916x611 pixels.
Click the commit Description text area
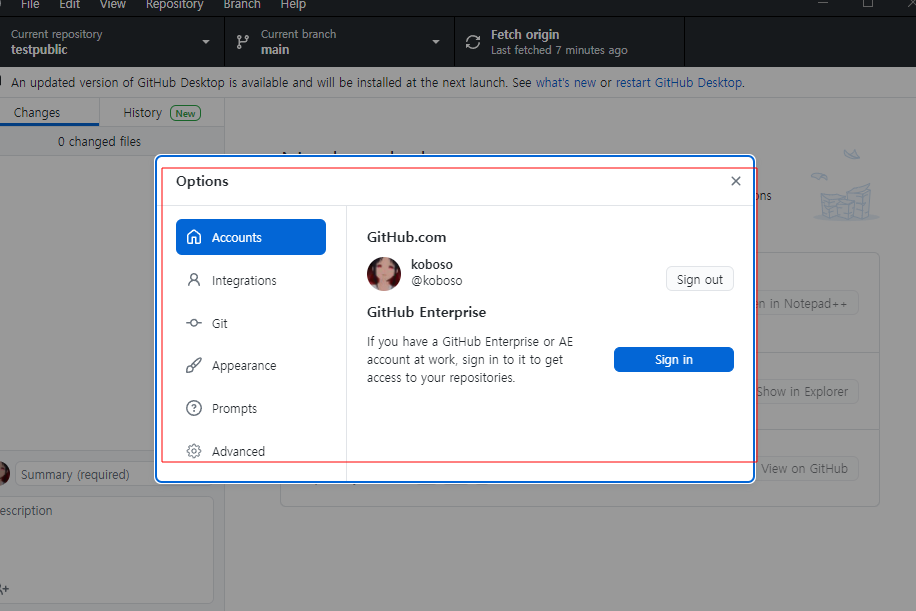point(106,549)
